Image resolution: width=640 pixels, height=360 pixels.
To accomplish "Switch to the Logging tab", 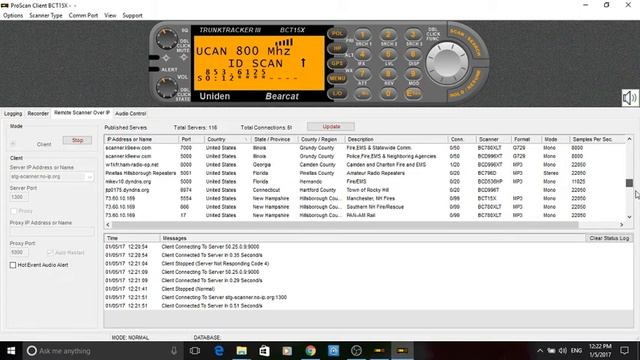I will 13,113.
